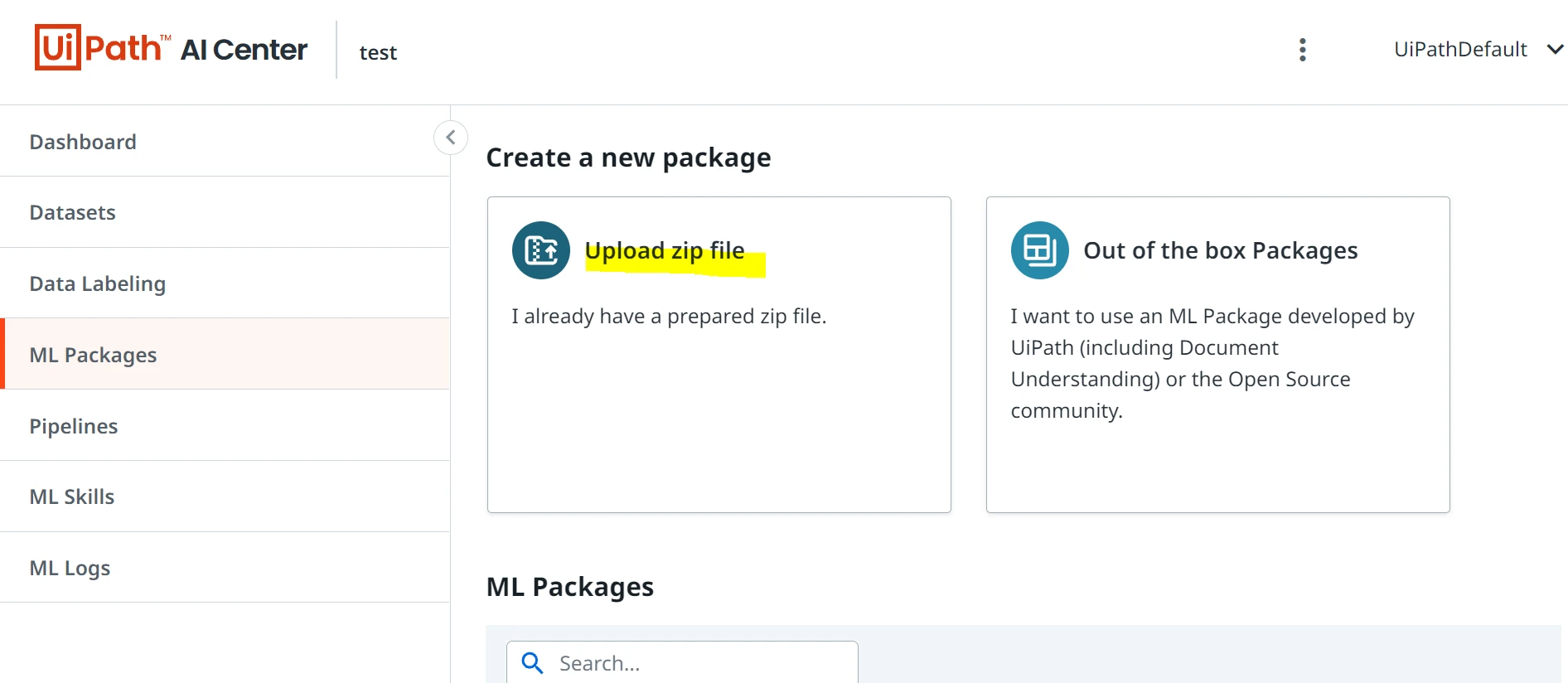Viewport: 1568px width, 683px height.
Task: Open the three-dot more options menu
Action: click(1303, 50)
